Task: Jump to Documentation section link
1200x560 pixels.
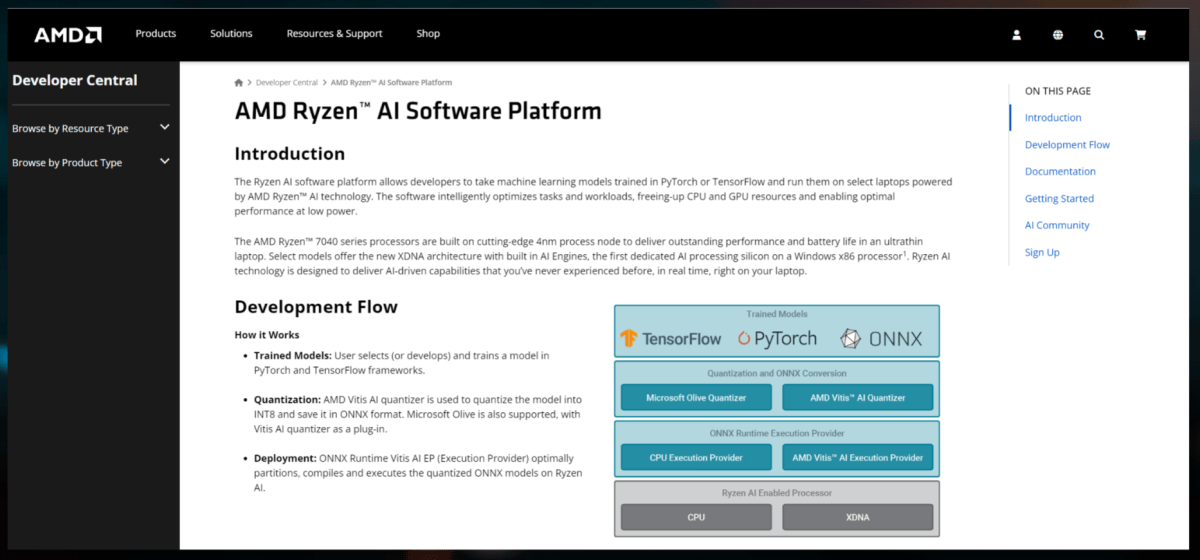Action: (1060, 171)
